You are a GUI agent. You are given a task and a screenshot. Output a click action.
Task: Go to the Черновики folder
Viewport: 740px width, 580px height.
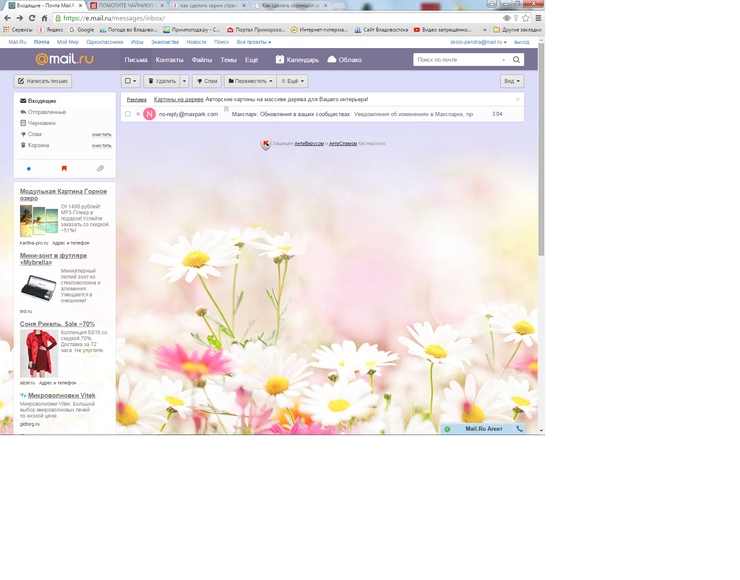coord(42,123)
